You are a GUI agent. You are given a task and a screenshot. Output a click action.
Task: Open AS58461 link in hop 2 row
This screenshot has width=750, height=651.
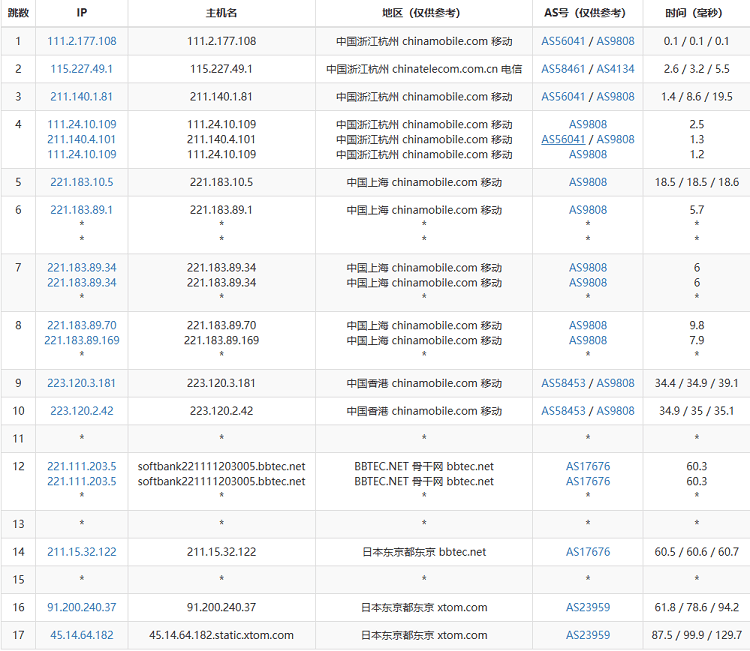pos(563,69)
